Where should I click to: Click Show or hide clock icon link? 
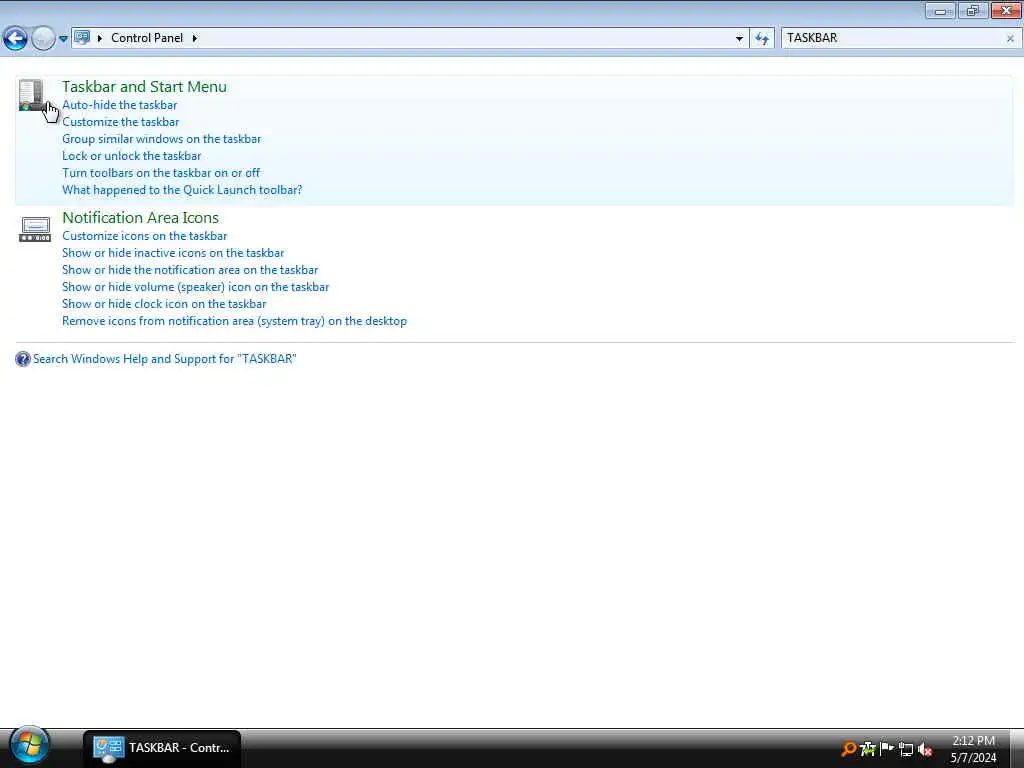(x=164, y=304)
